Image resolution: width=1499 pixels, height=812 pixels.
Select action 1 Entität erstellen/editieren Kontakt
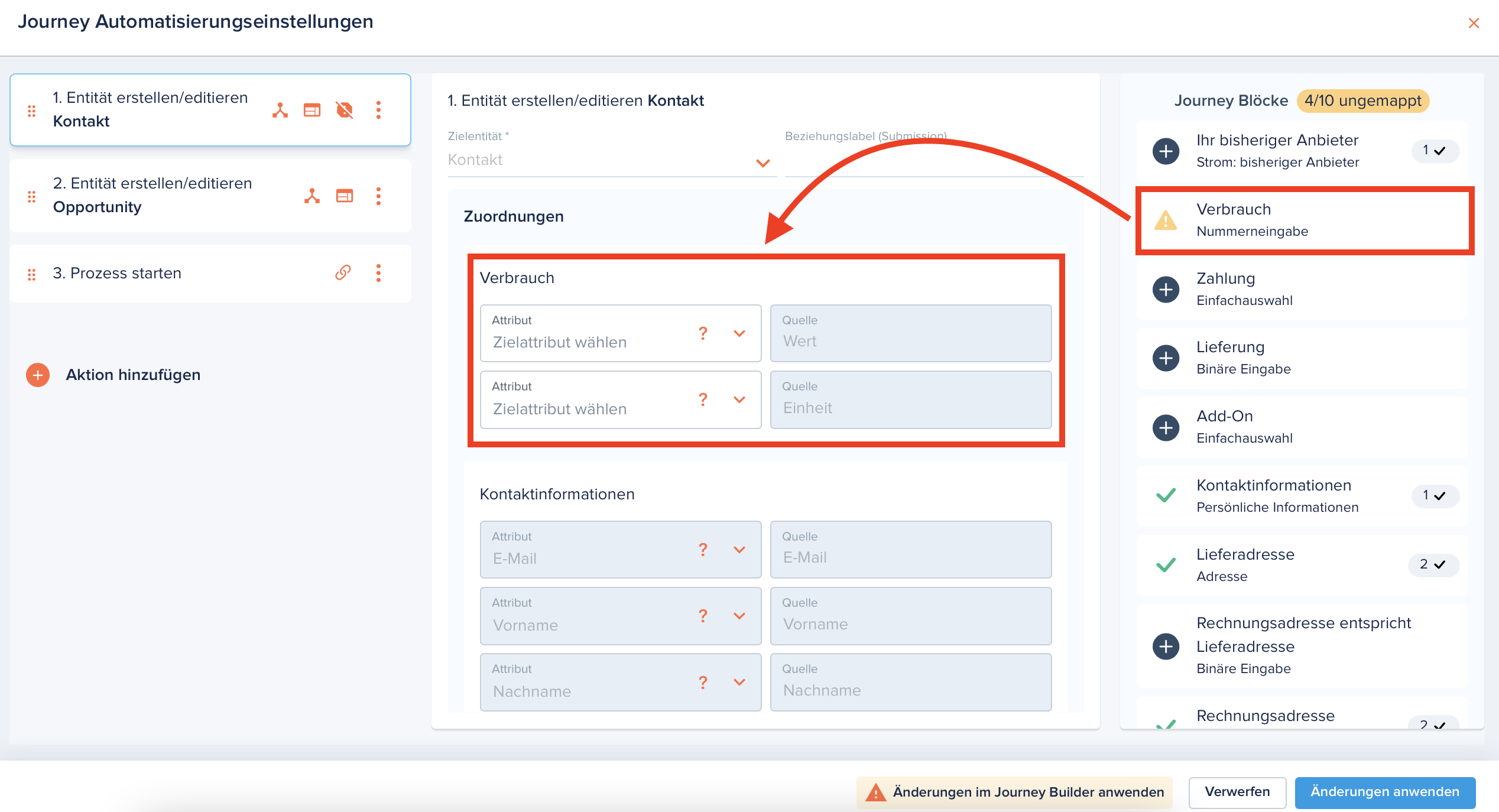tap(210, 110)
